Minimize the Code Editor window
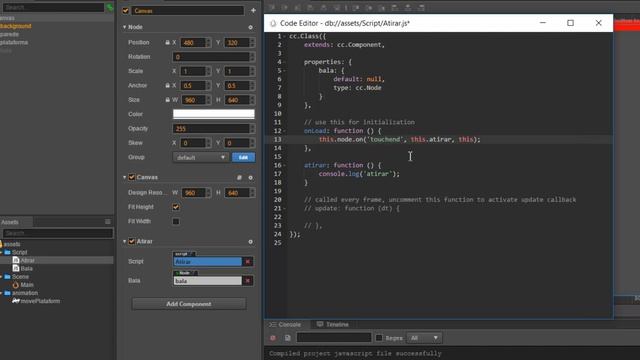Screen dimensions: 640x360 coord(542,23)
